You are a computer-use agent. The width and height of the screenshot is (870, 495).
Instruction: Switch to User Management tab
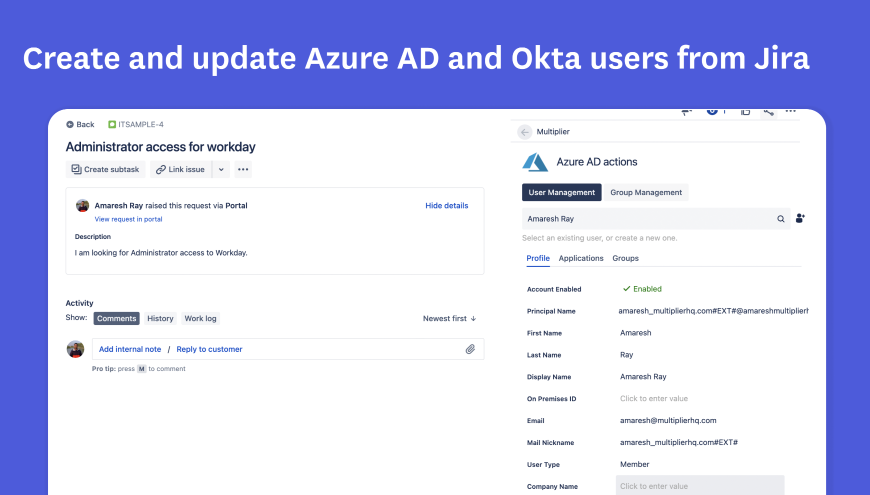[x=562, y=193]
